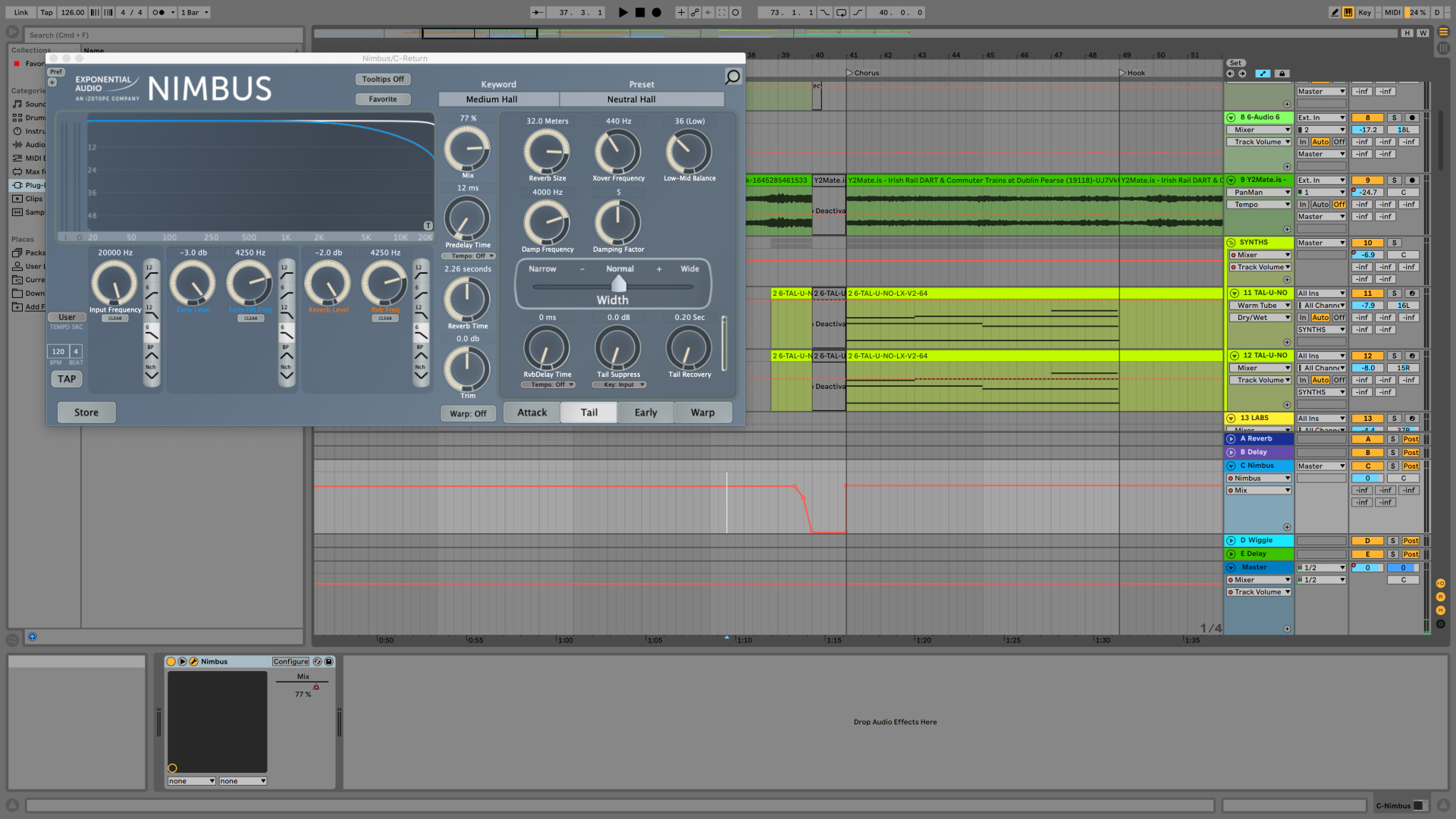
Task: Toggle the Warp Off button in Nimbus
Action: click(x=468, y=413)
